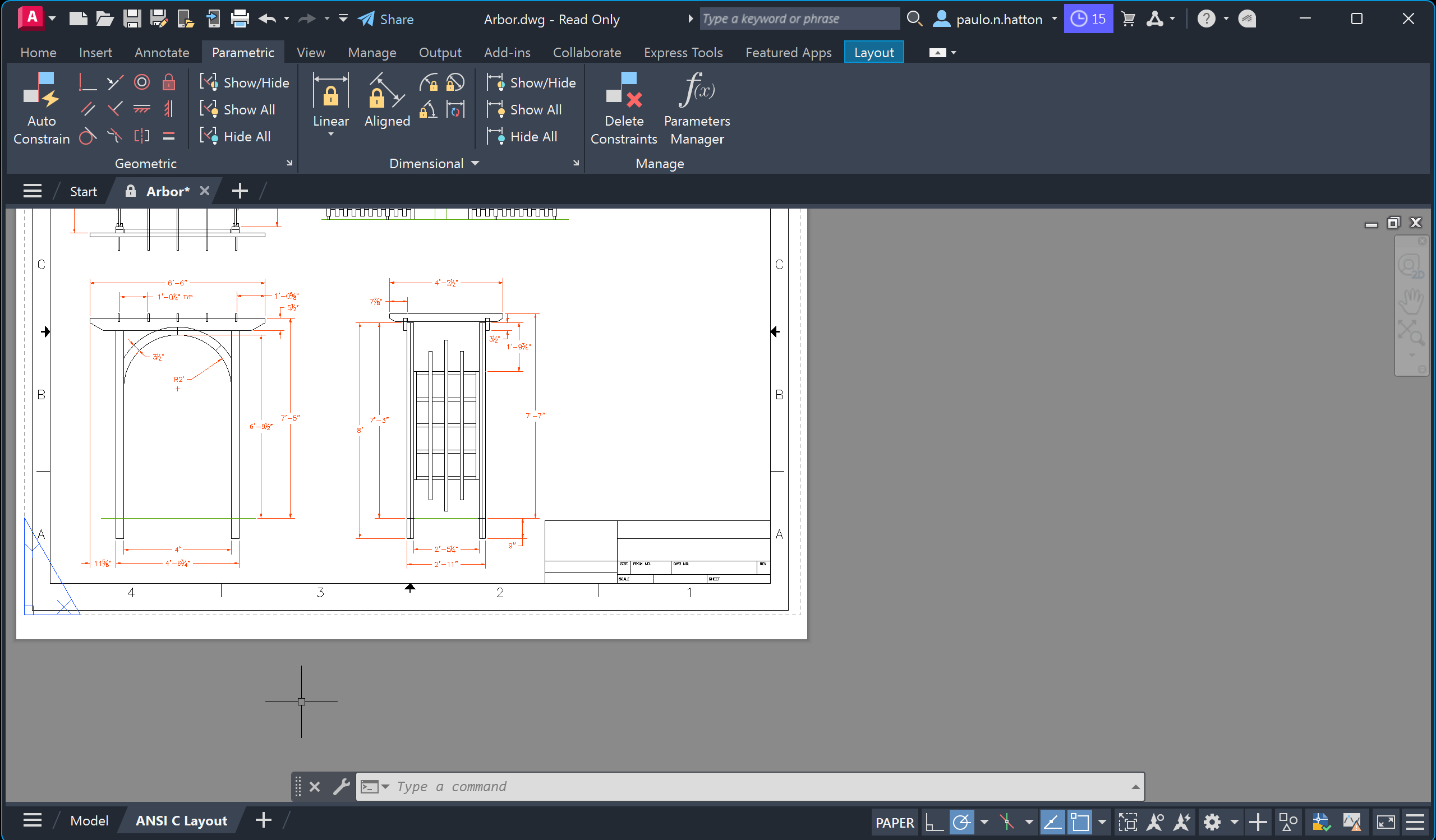
Task: Toggle Isometric drafting in status bar
Action: point(1007,822)
